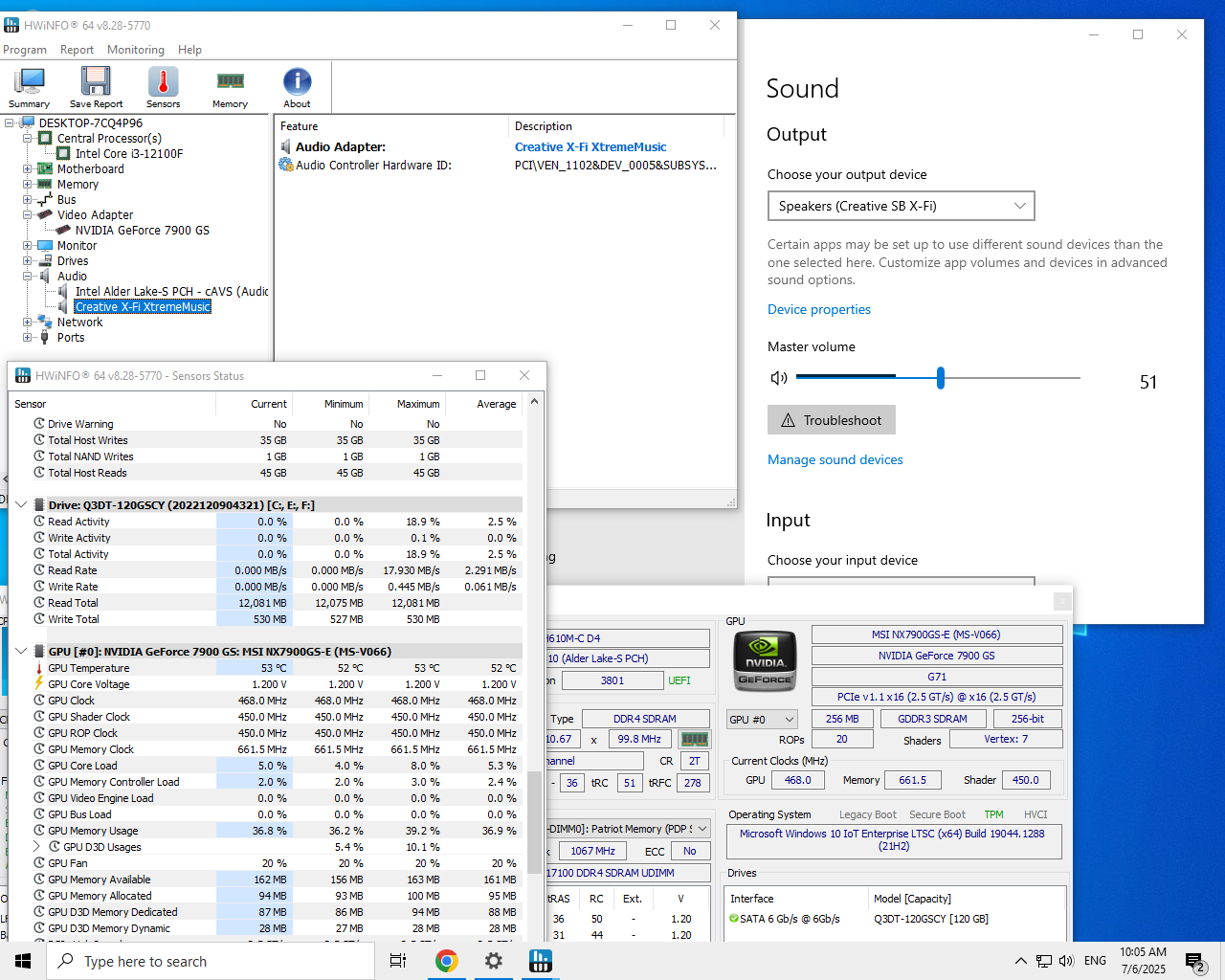The height and width of the screenshot is (980, 1225).
Task: Click the tray volume speaker icon
Action: tap(1066, 961)
